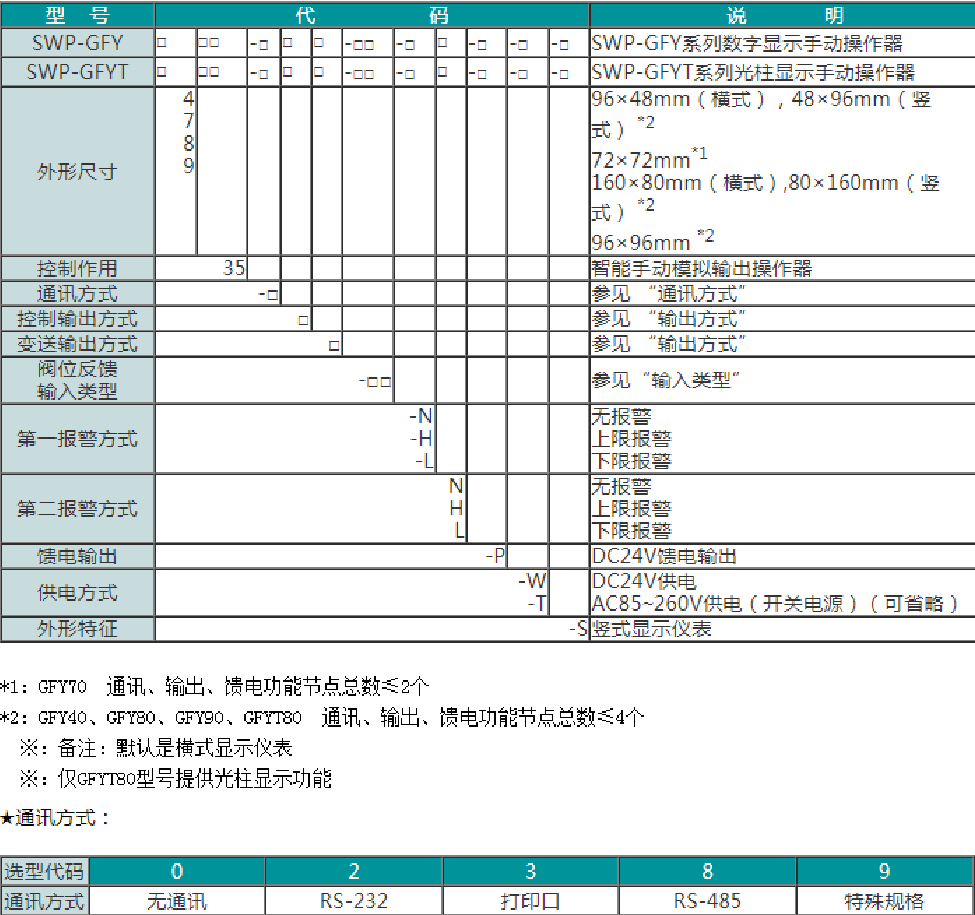The width and height of the screenshot is (975, 915).
Task: Click selection code 9 header
Action: [885, 871]
